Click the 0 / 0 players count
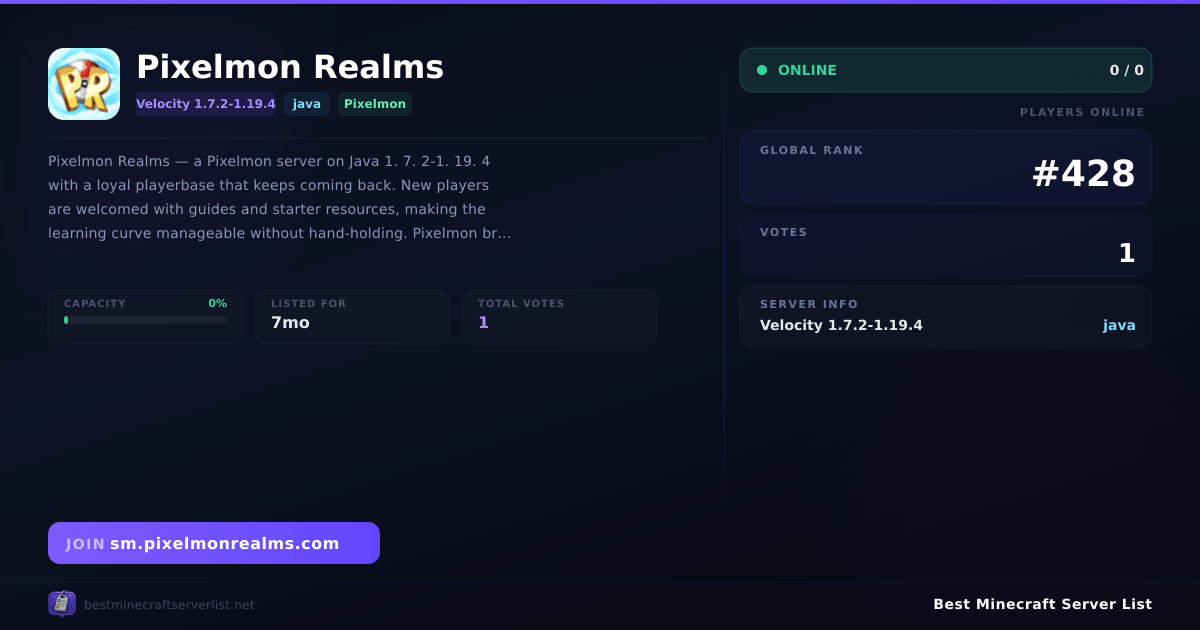Screen dimensions: 1200x630 click(1126, 70)
